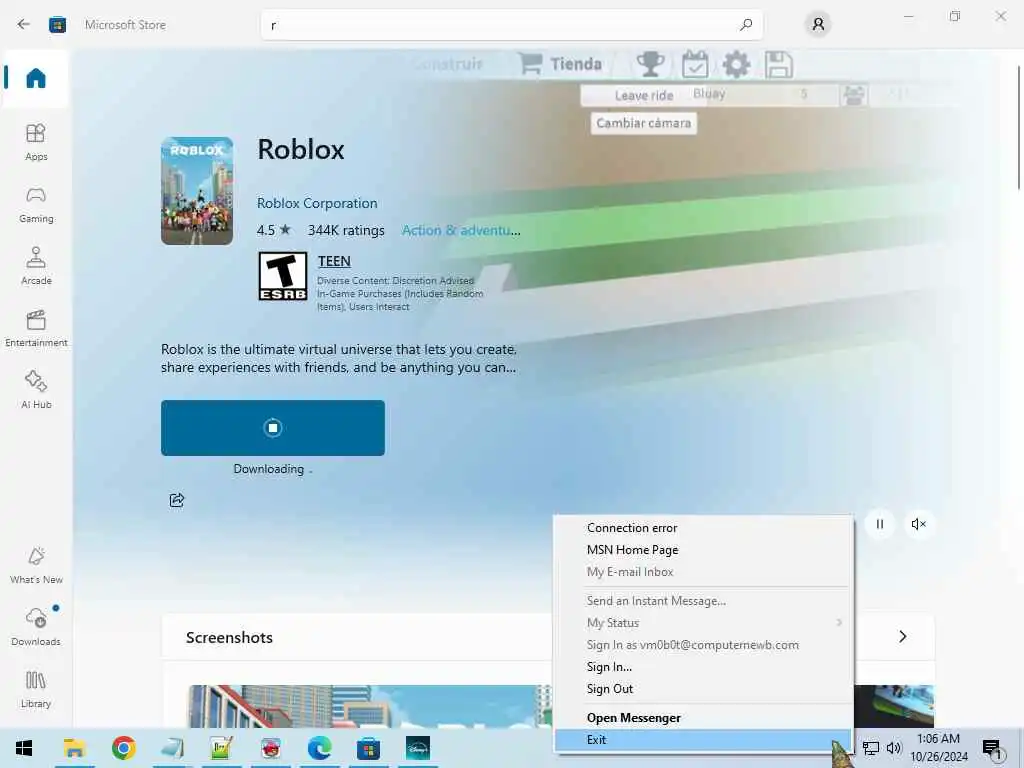Viewport: 1024px width, 768px height.
Task: Open the notification center icon
Action: click(991, 748)
